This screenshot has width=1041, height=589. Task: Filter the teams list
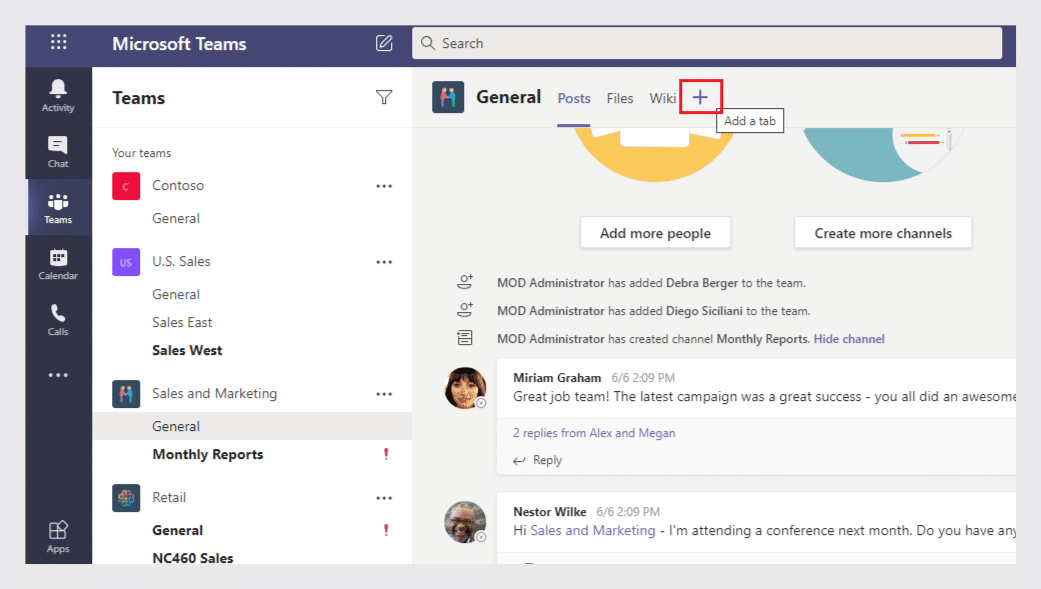(384, 98)
